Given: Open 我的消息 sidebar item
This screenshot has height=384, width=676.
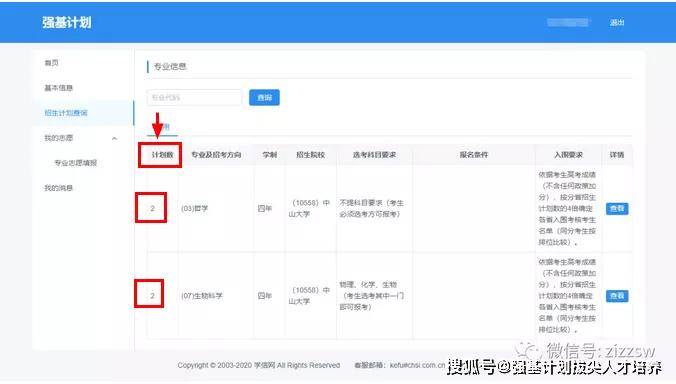Looking at the screenshot, I should pos(59,188).
